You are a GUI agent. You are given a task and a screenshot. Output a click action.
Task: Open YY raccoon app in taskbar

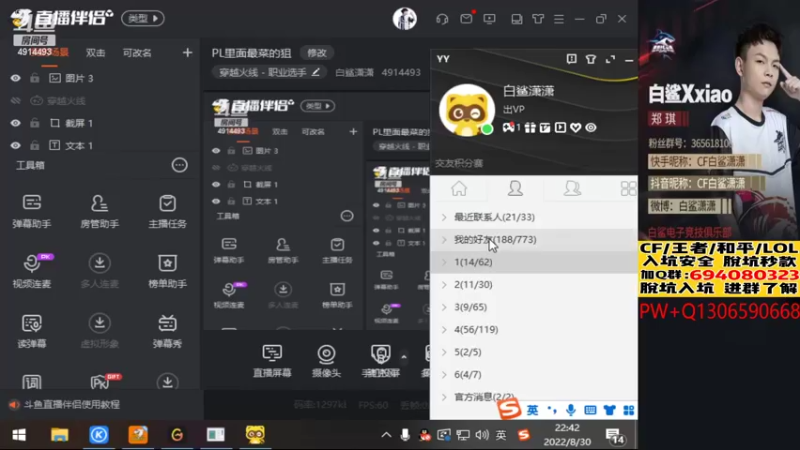[255, 435]
